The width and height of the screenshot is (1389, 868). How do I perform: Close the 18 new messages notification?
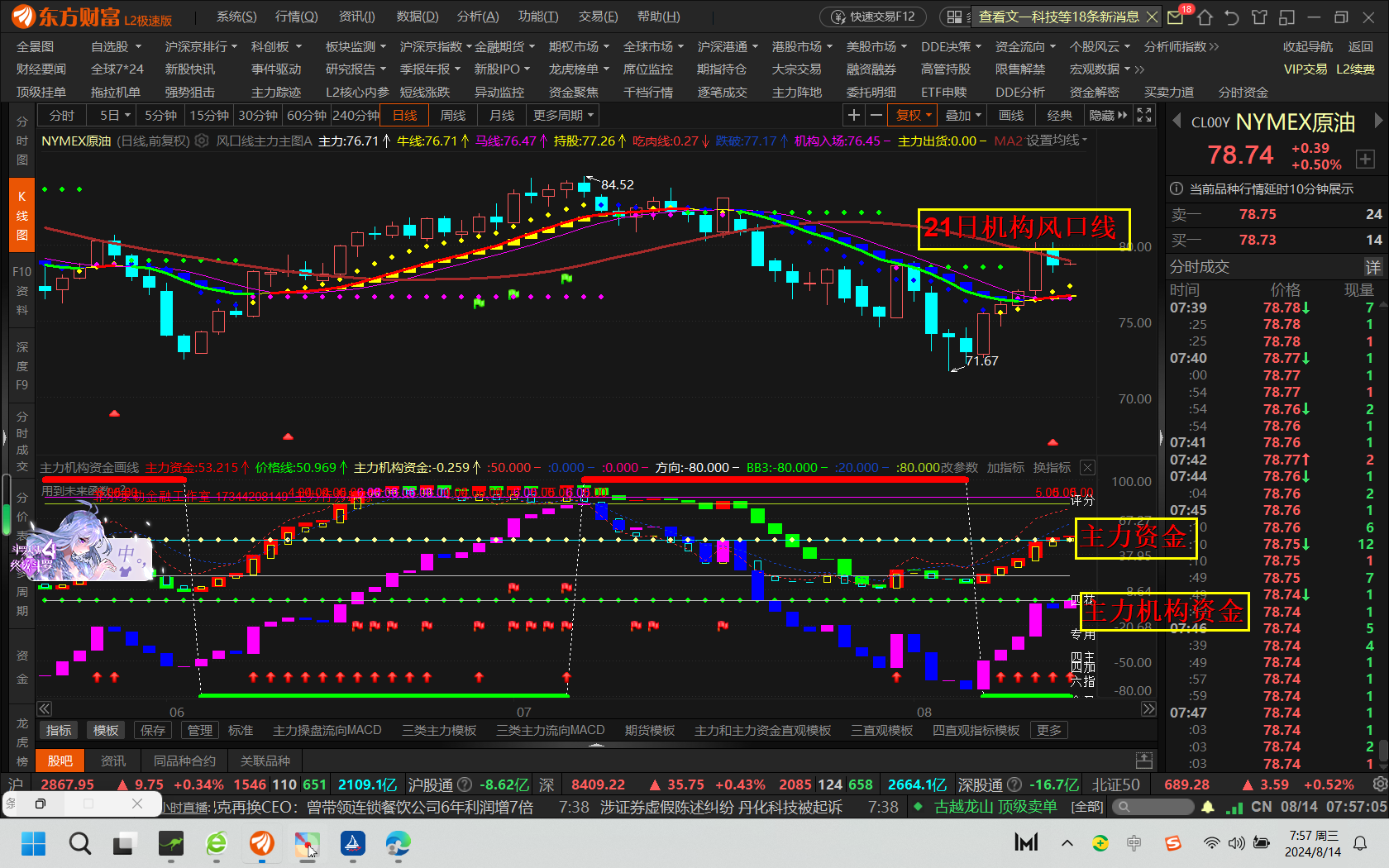pos(1152,17)
